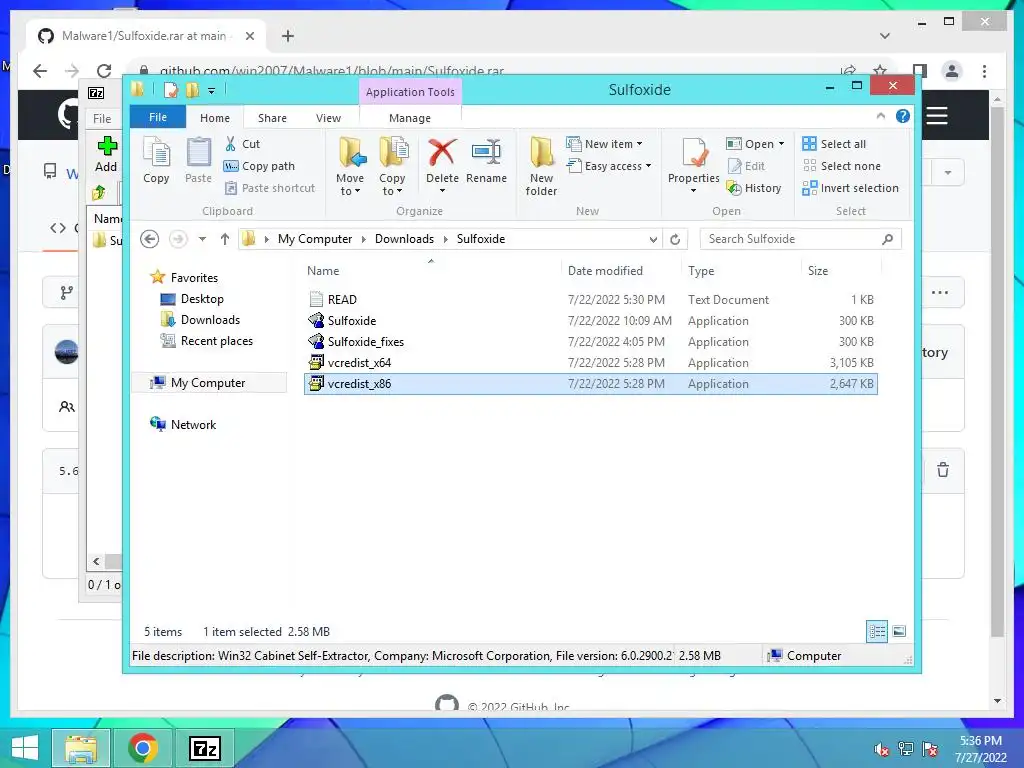Sort files by Type column header
The width and height of the screenshot is (1024, 768).
click(x=701, y=270)
